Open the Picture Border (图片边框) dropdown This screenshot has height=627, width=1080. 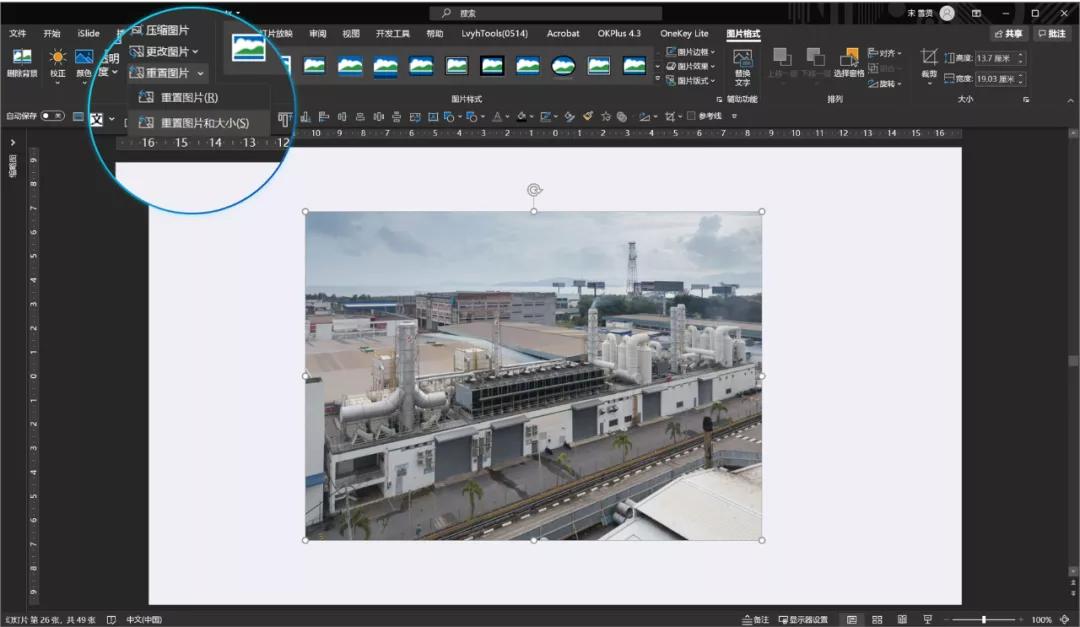pos(690,52)
